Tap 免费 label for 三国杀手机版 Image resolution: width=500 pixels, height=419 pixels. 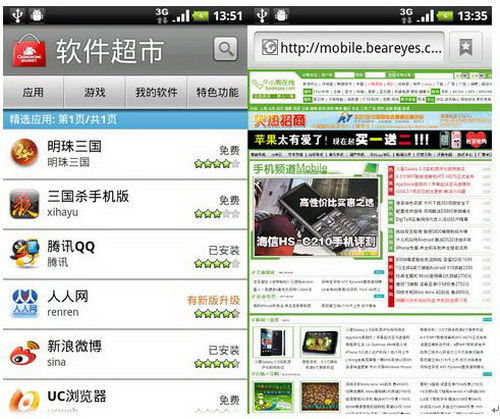point(229,200)
